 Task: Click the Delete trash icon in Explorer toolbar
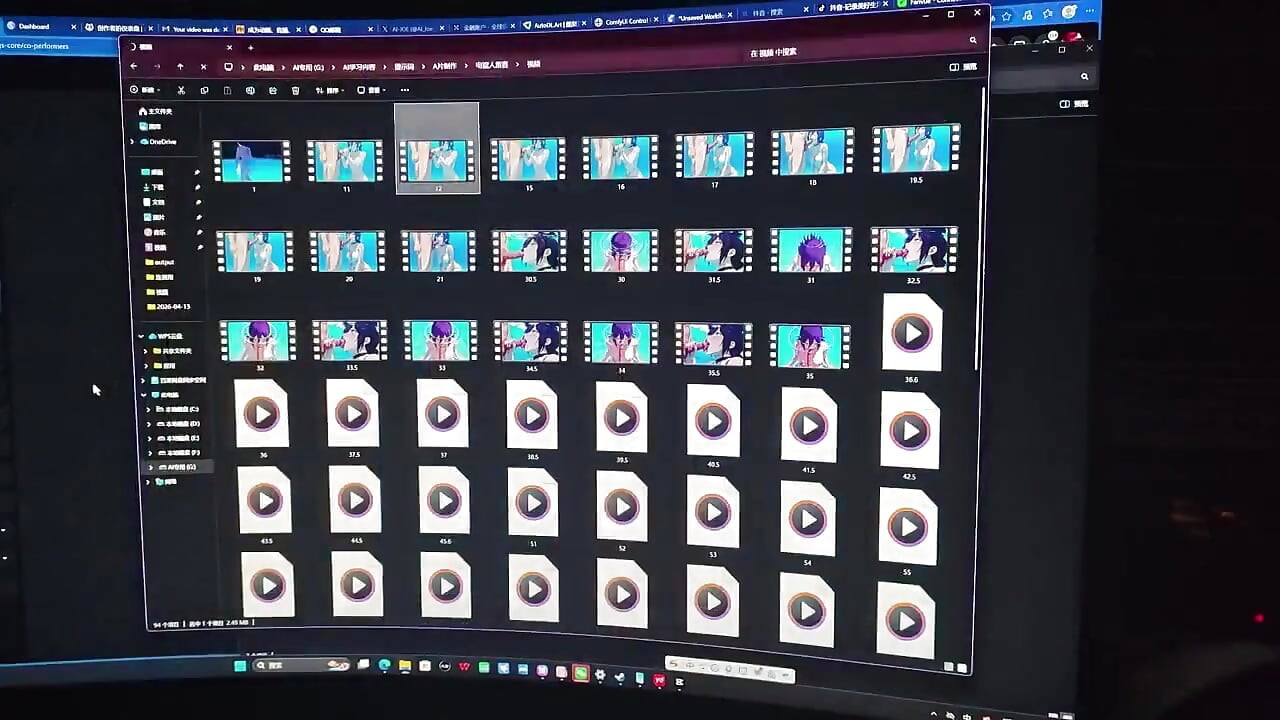[x=295, y=90]
